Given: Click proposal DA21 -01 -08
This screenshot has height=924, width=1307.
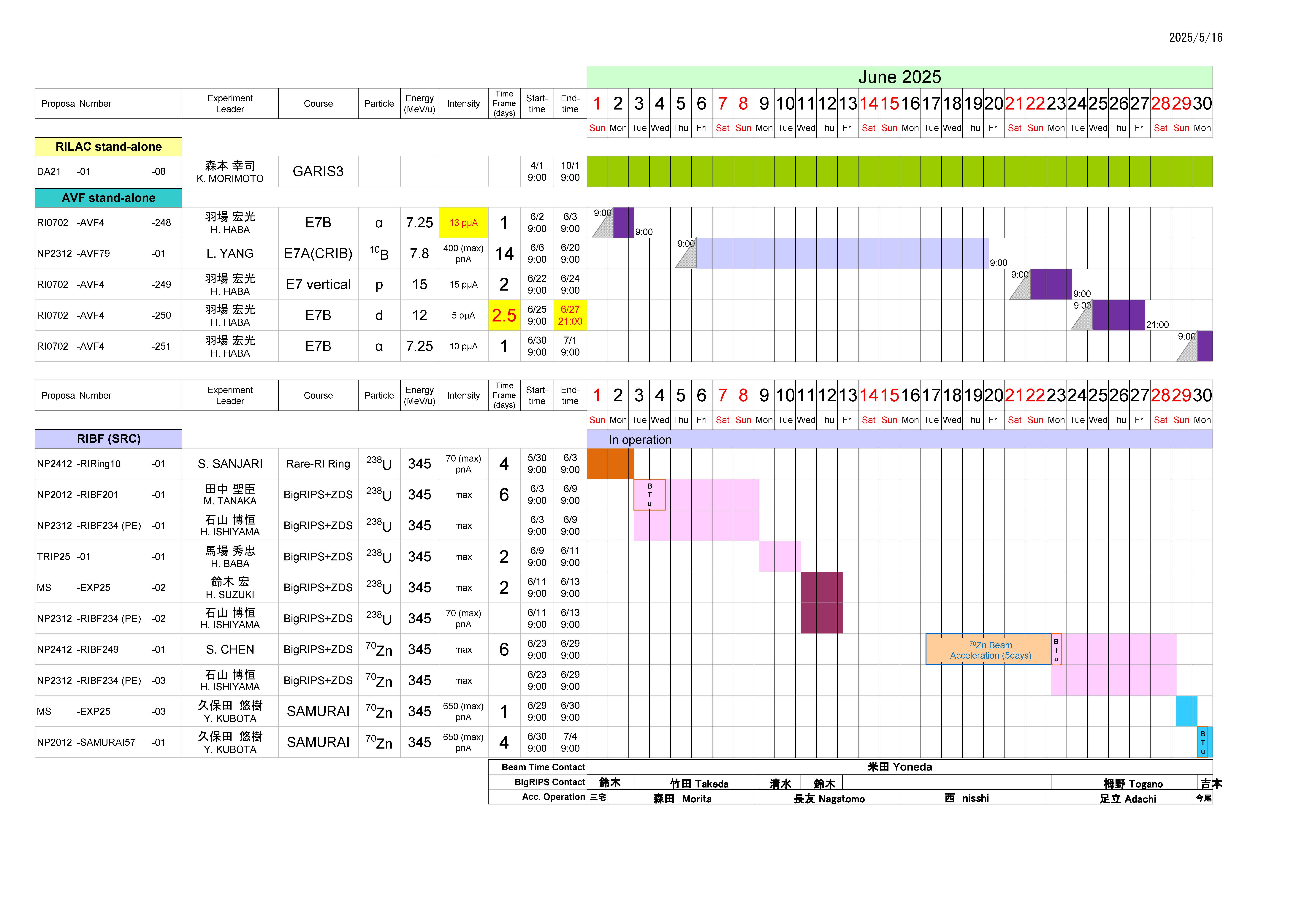Looking at the screenshot, I should tap(108, 171).
